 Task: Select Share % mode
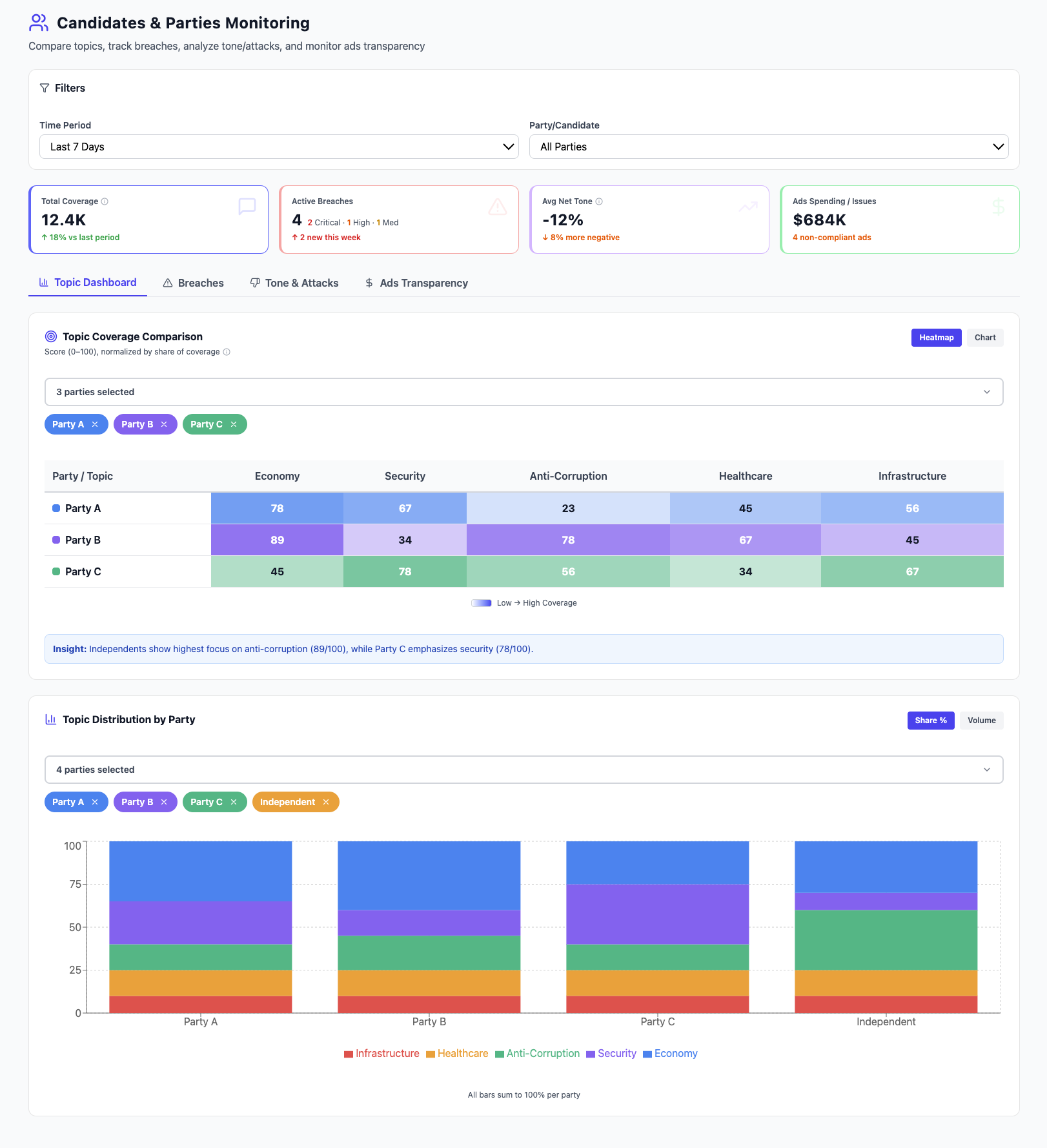[x=931, y=721]
